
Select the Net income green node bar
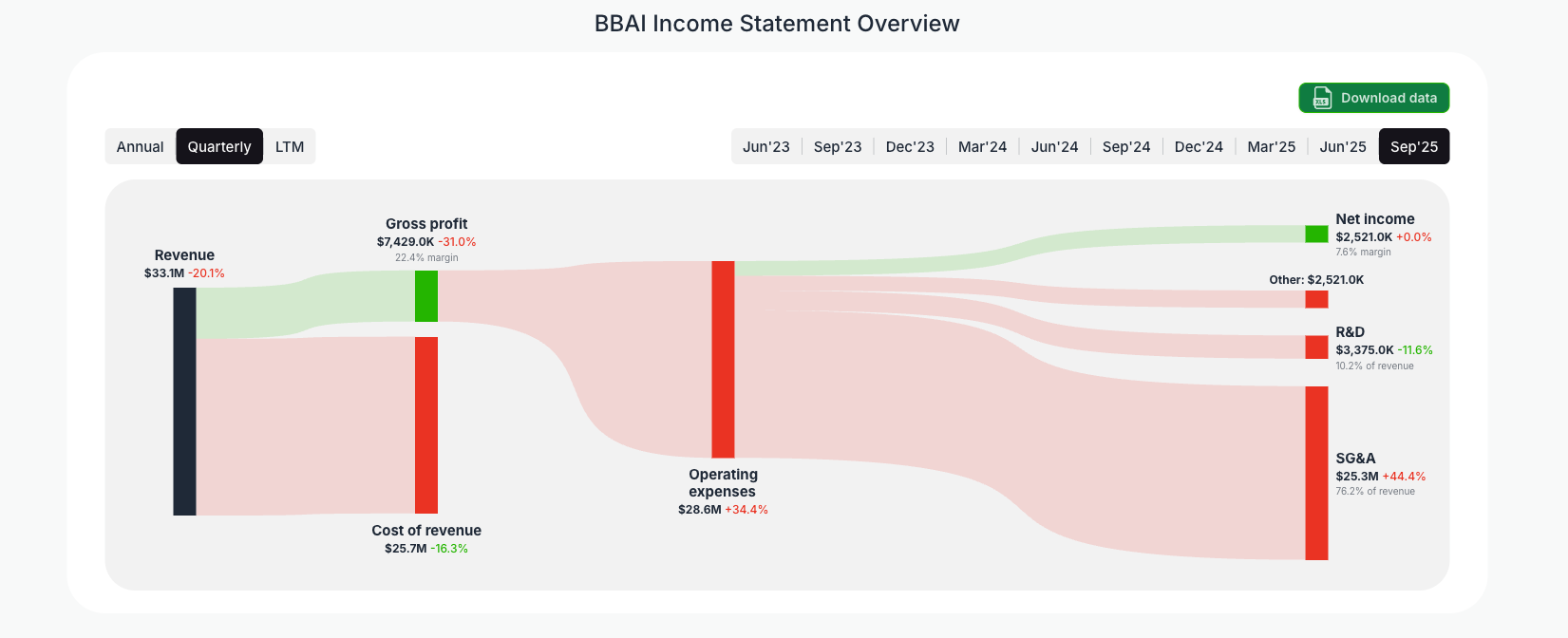pyautogui.click(x=1315, y=232)
